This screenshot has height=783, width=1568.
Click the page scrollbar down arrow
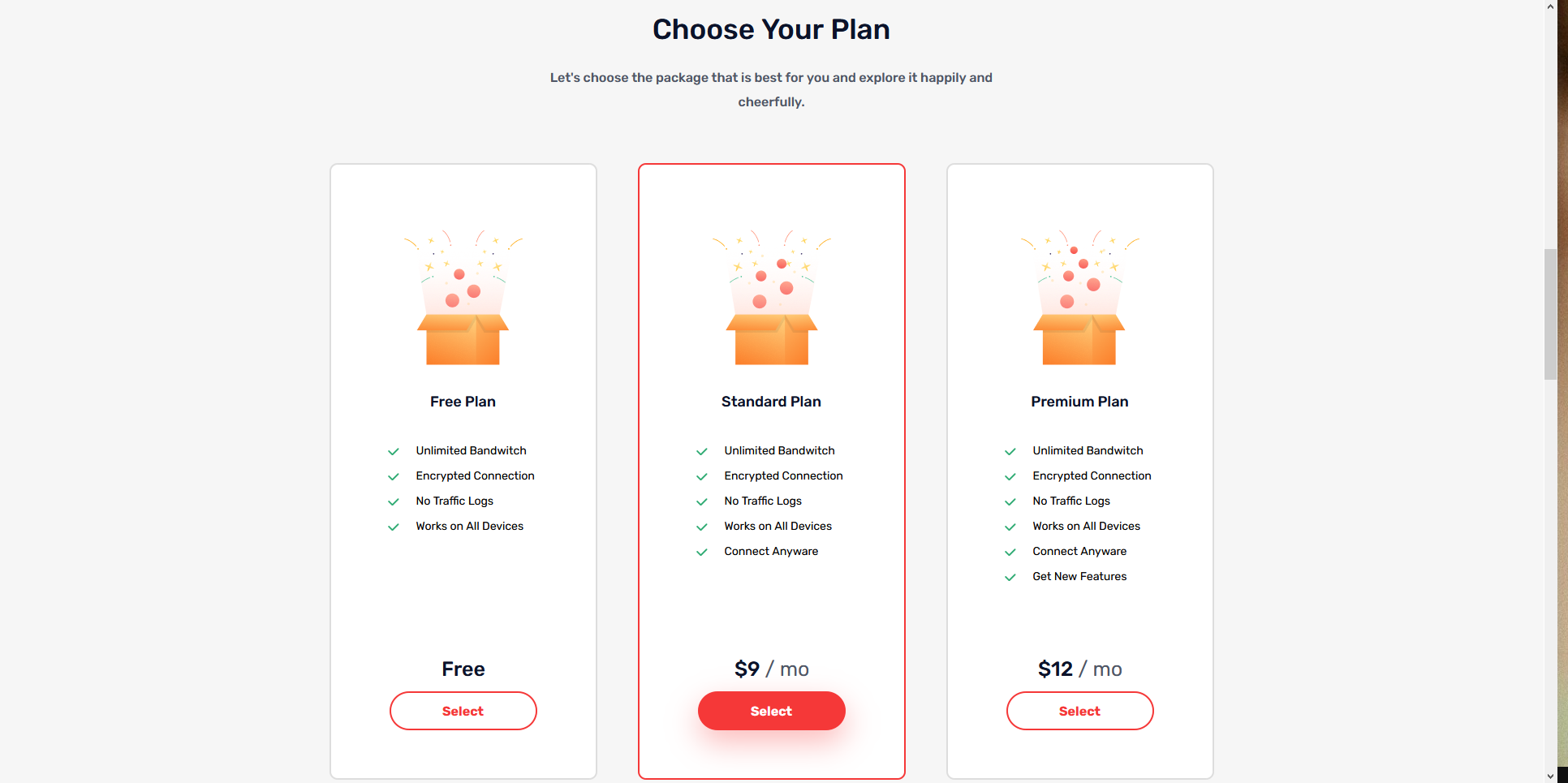point(1551,777)
